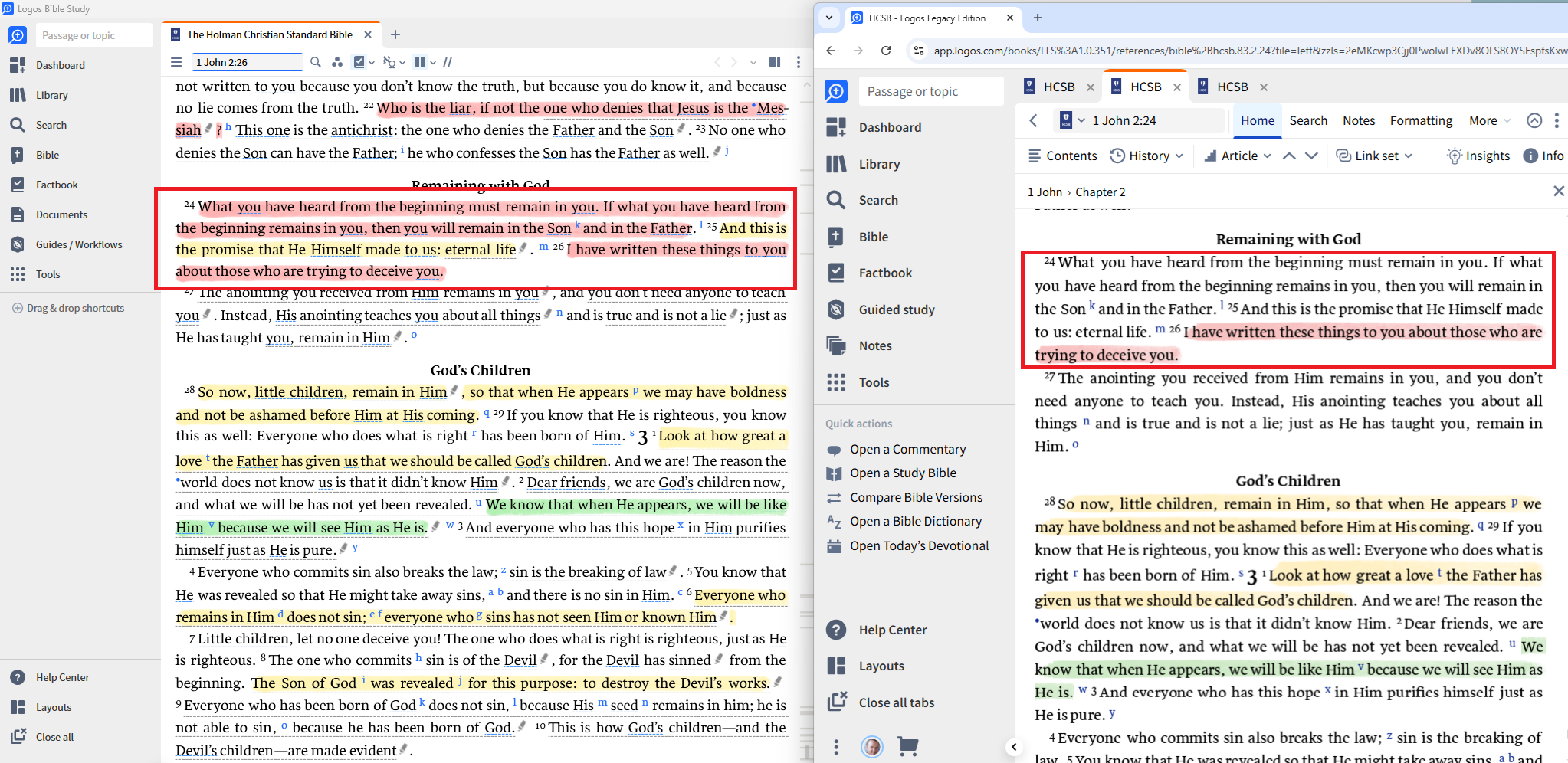
Task: Click the desktop Passage or topic search box
Action: (x=93, y=35)
